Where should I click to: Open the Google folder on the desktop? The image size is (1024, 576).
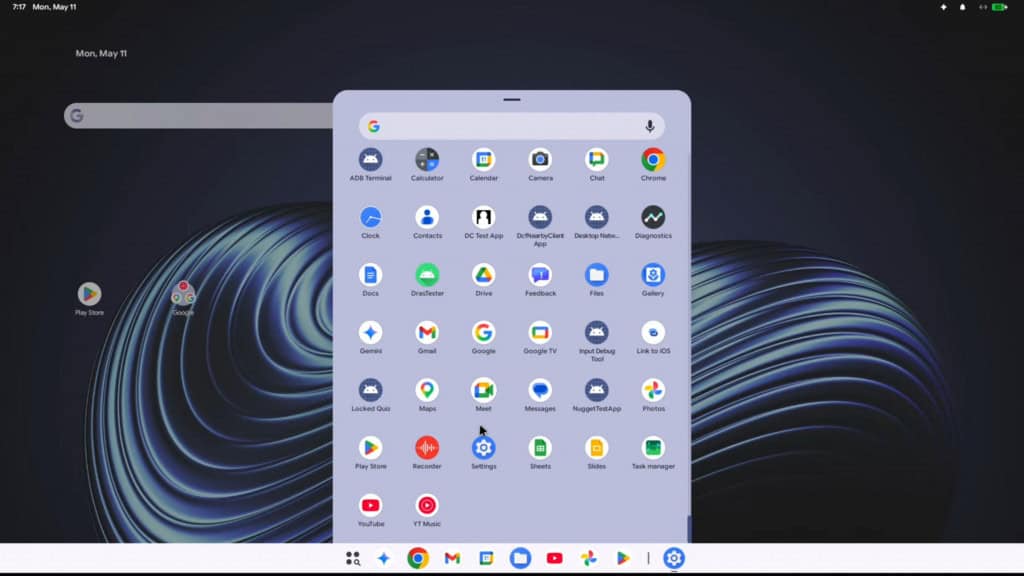point(183,294)
